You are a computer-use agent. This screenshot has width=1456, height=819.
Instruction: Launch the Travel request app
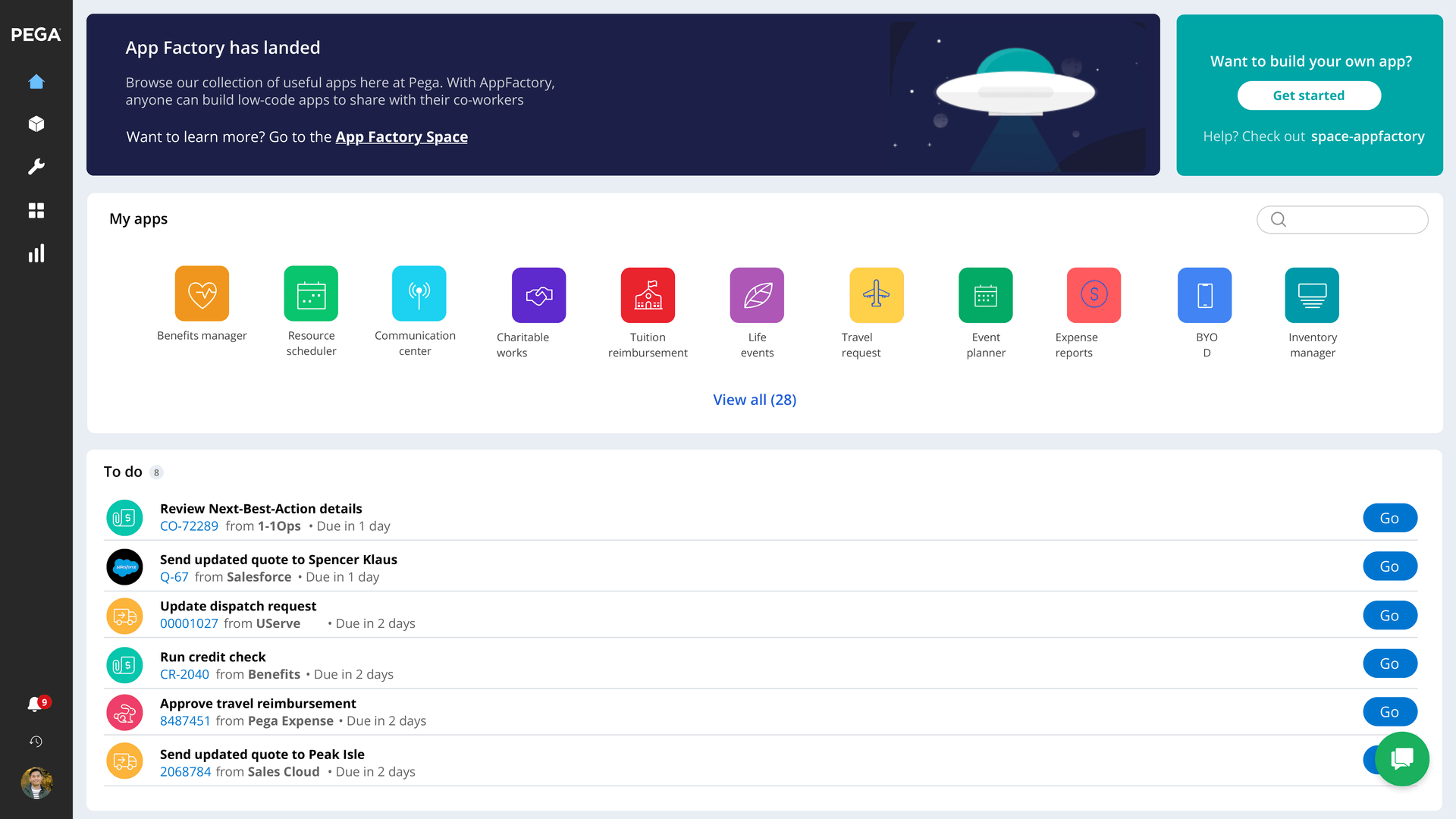tap(875, 295)
